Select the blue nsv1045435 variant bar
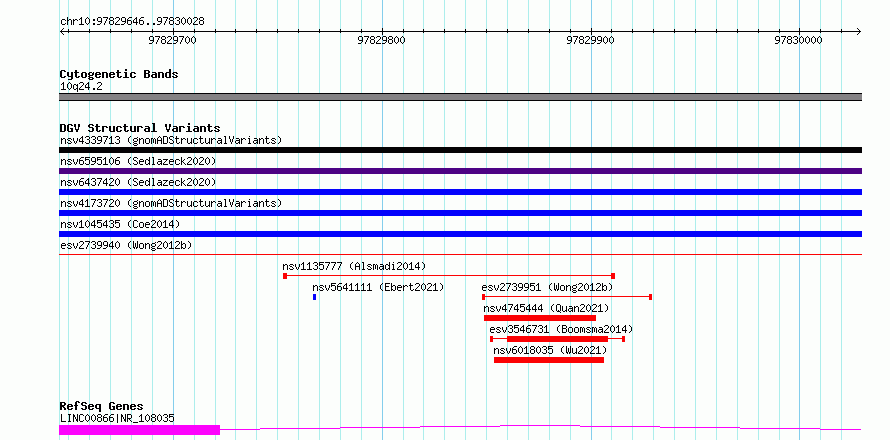 pos(460,234)
